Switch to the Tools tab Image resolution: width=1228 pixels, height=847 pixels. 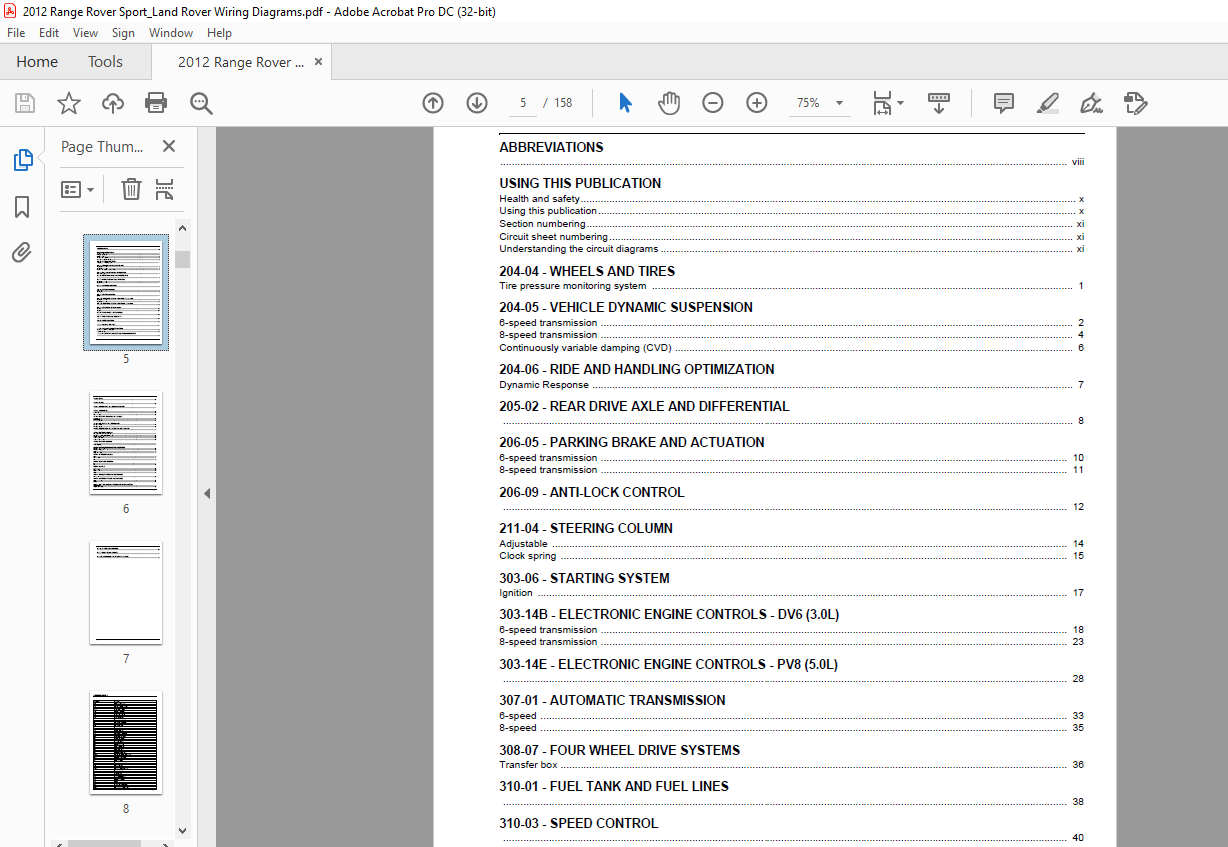(x=105, y=61)
